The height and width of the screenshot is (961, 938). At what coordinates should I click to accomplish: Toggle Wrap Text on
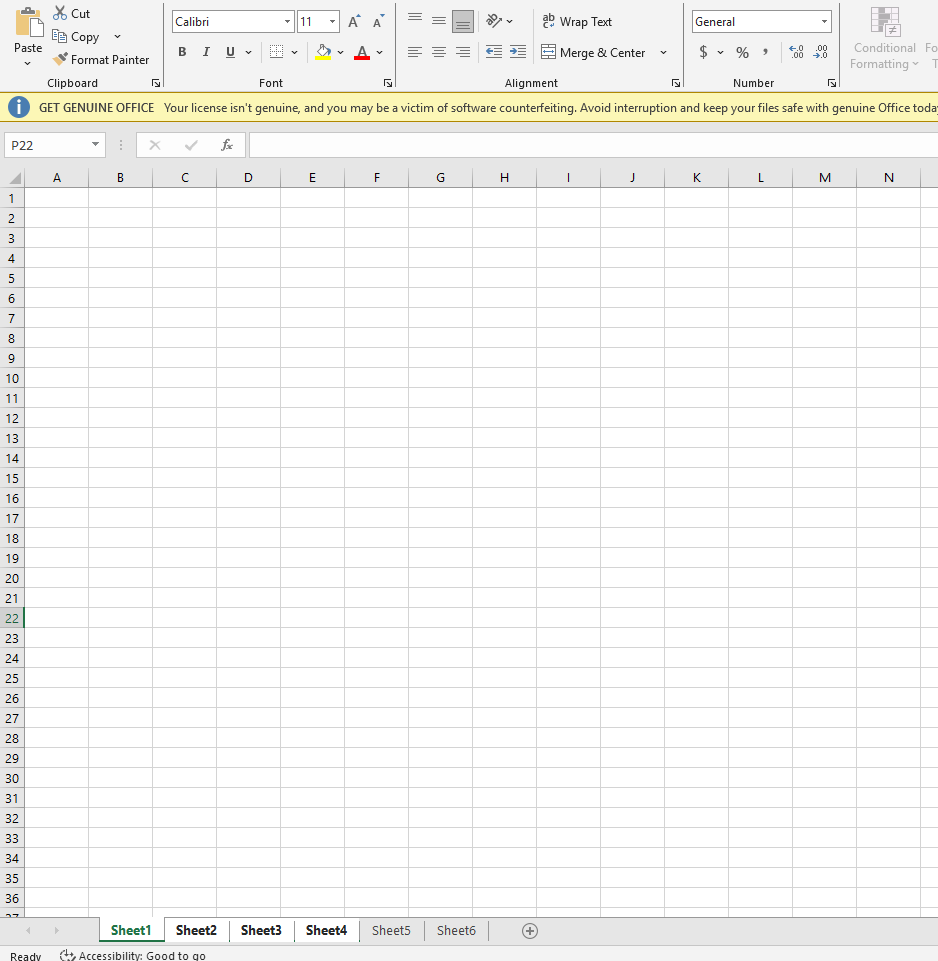tap(577, 22)
